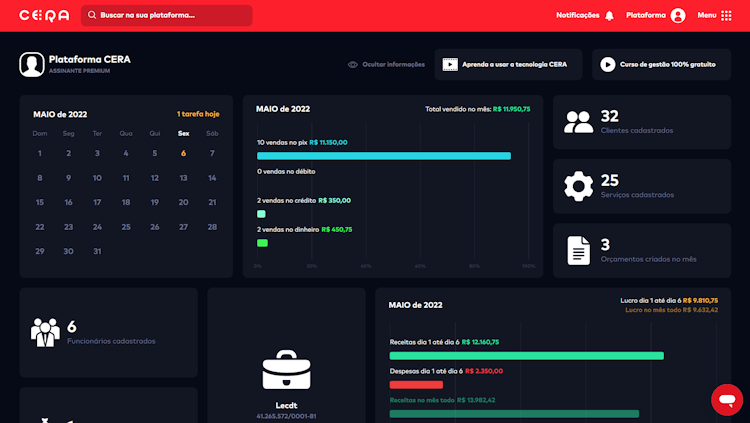Click 'Total vendido no mês' value R$ 11.950,75
This screenshot has height=423, width=750.
click(x=511, y=109)
